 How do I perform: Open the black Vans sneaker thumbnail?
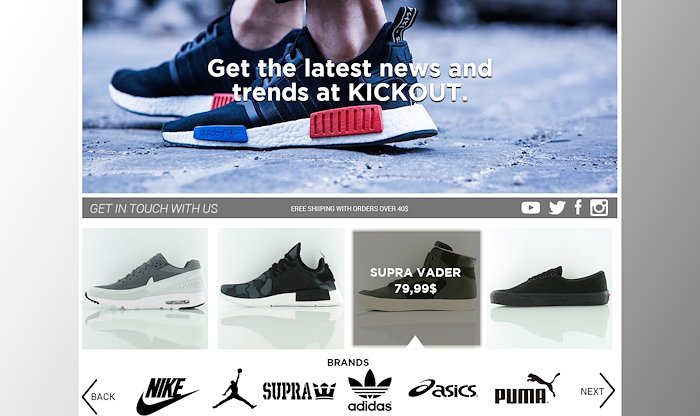[549, 288]
